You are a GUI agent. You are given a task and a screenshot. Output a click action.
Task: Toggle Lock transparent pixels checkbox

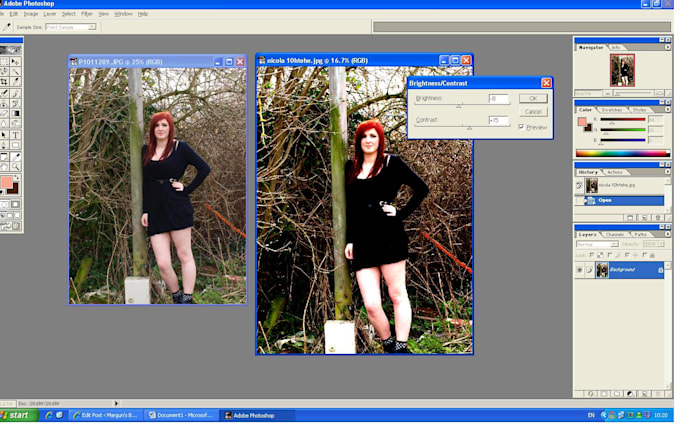592,255
